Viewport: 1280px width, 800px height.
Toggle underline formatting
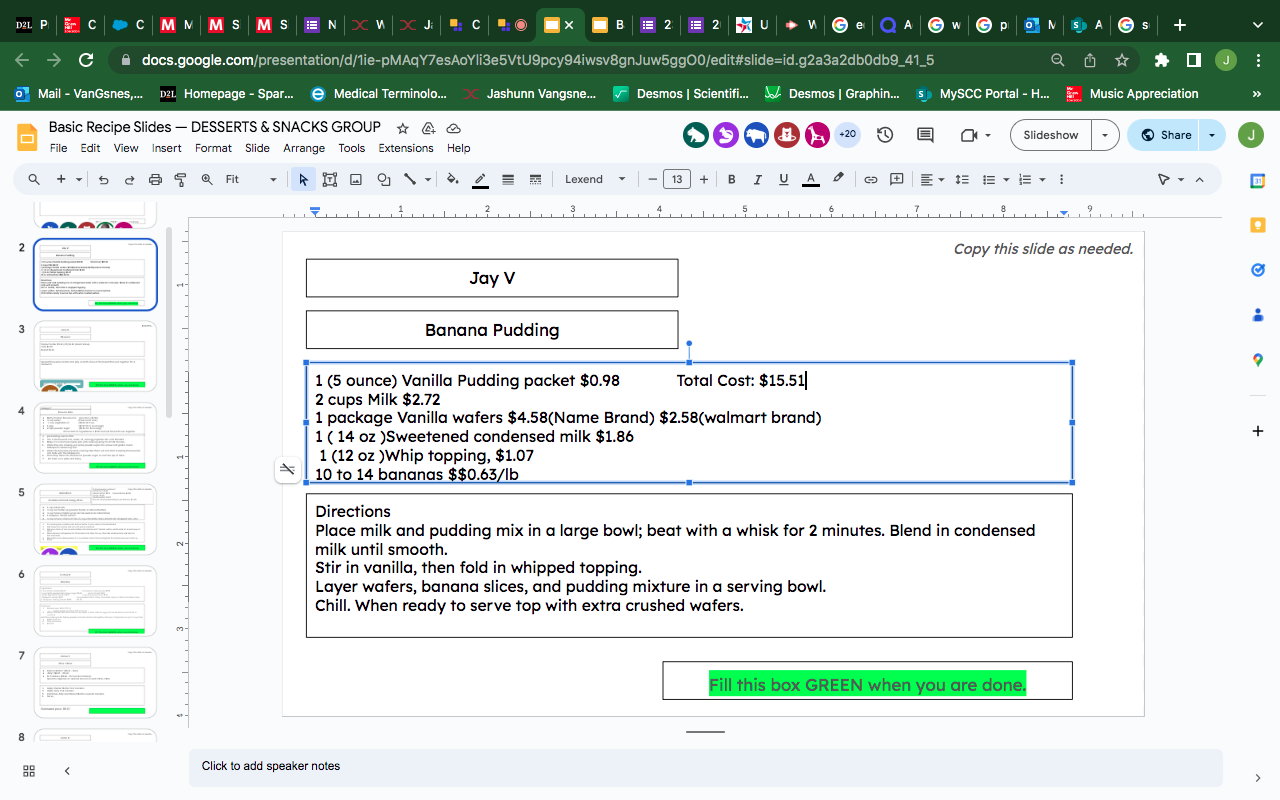click(x=783, y=179)
